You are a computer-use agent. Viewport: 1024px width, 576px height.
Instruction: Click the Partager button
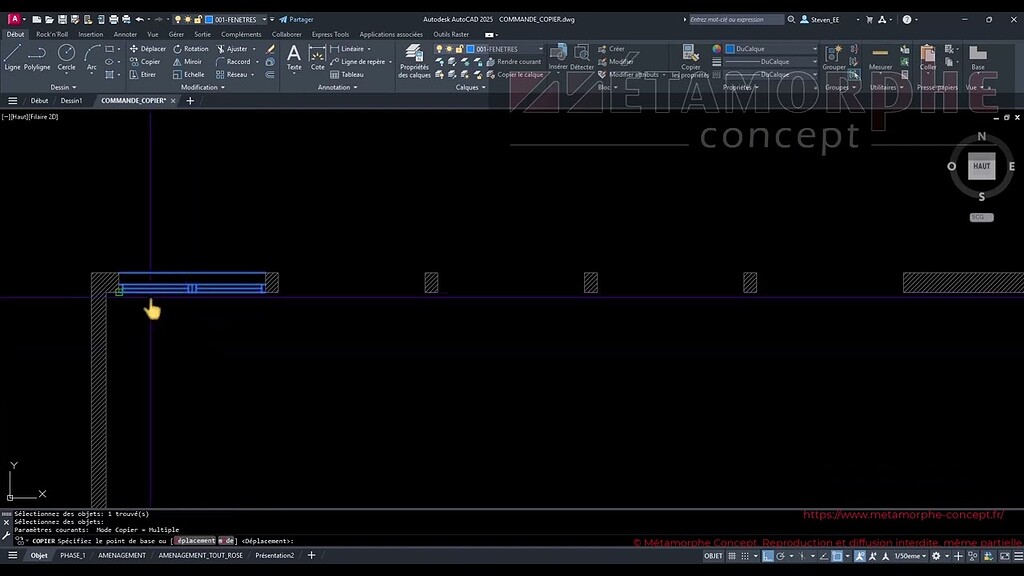coord(295,19)
